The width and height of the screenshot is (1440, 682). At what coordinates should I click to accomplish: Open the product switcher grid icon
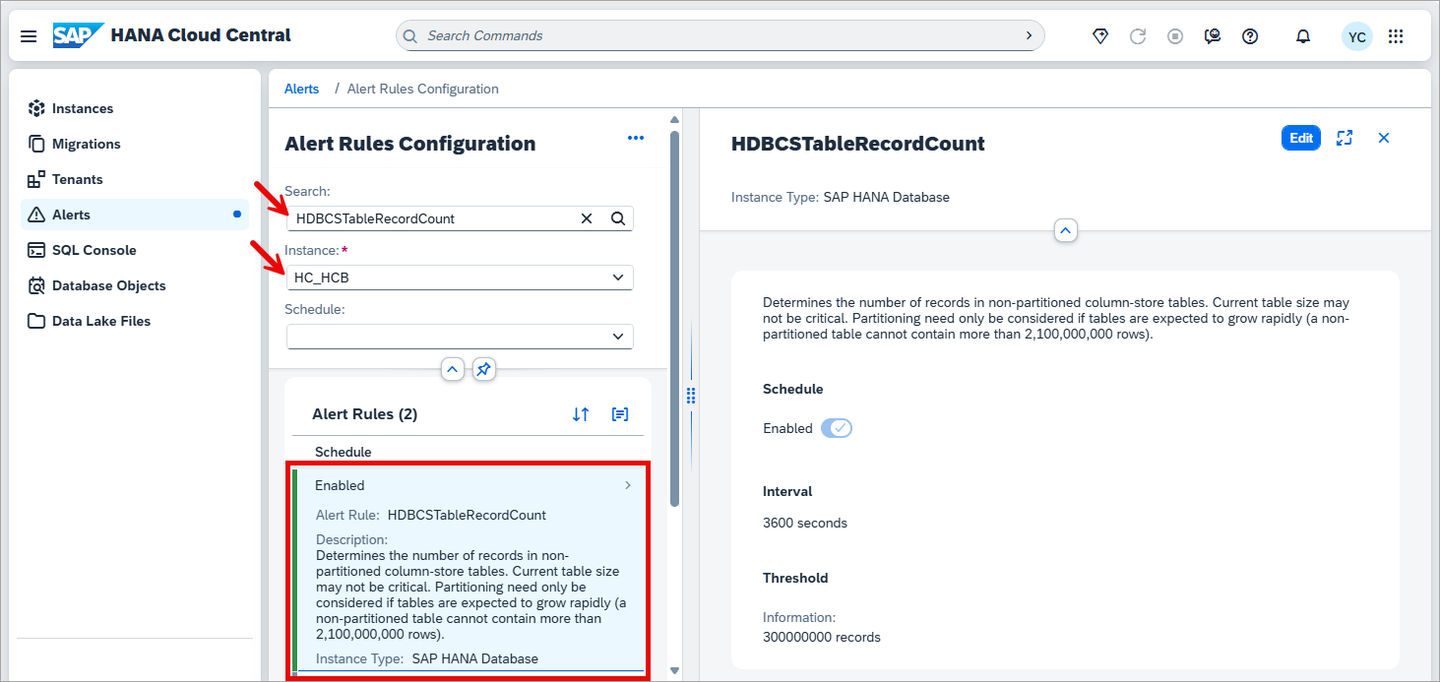(1396, 36)
